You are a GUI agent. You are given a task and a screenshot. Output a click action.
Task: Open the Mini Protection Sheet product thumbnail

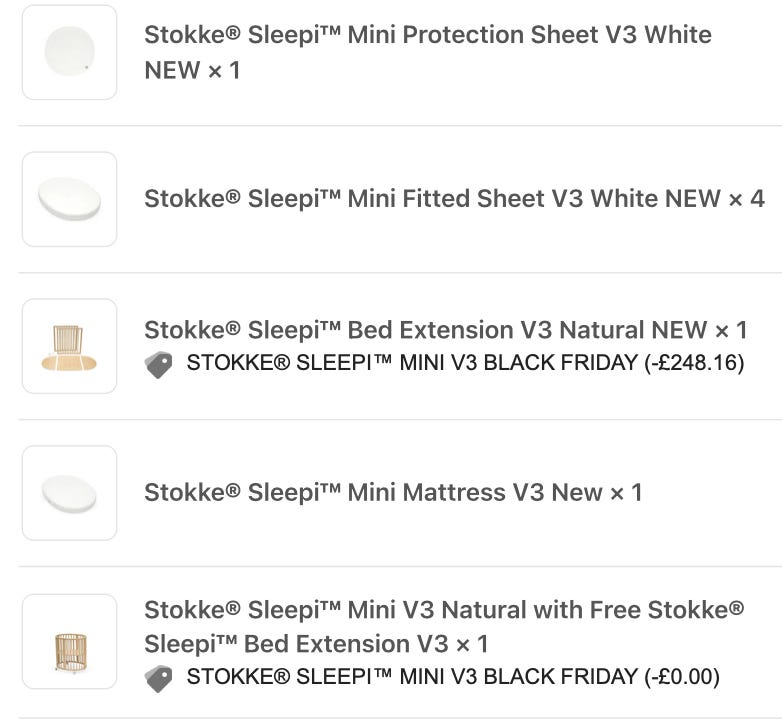(70, 52)
